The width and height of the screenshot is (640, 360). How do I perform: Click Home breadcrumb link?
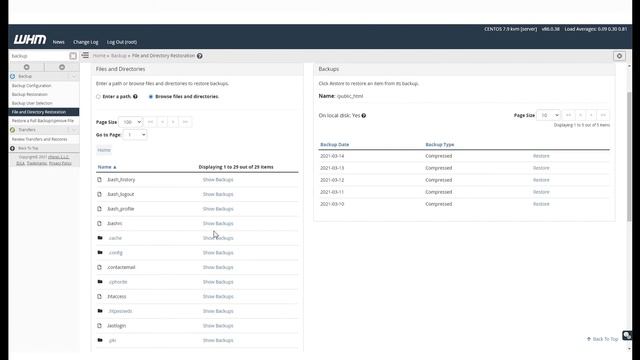pos(99,56)
